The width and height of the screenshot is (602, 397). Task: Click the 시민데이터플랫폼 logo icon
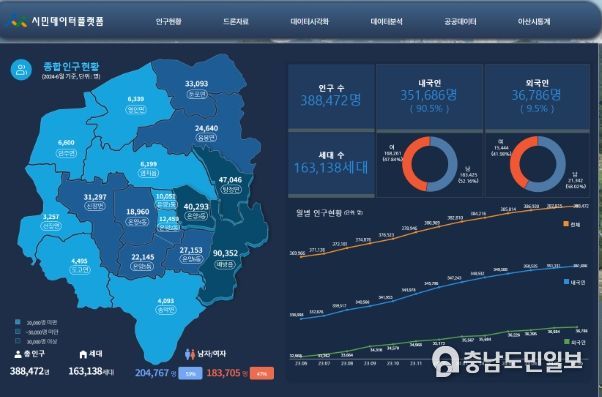(x=18, y=21)
